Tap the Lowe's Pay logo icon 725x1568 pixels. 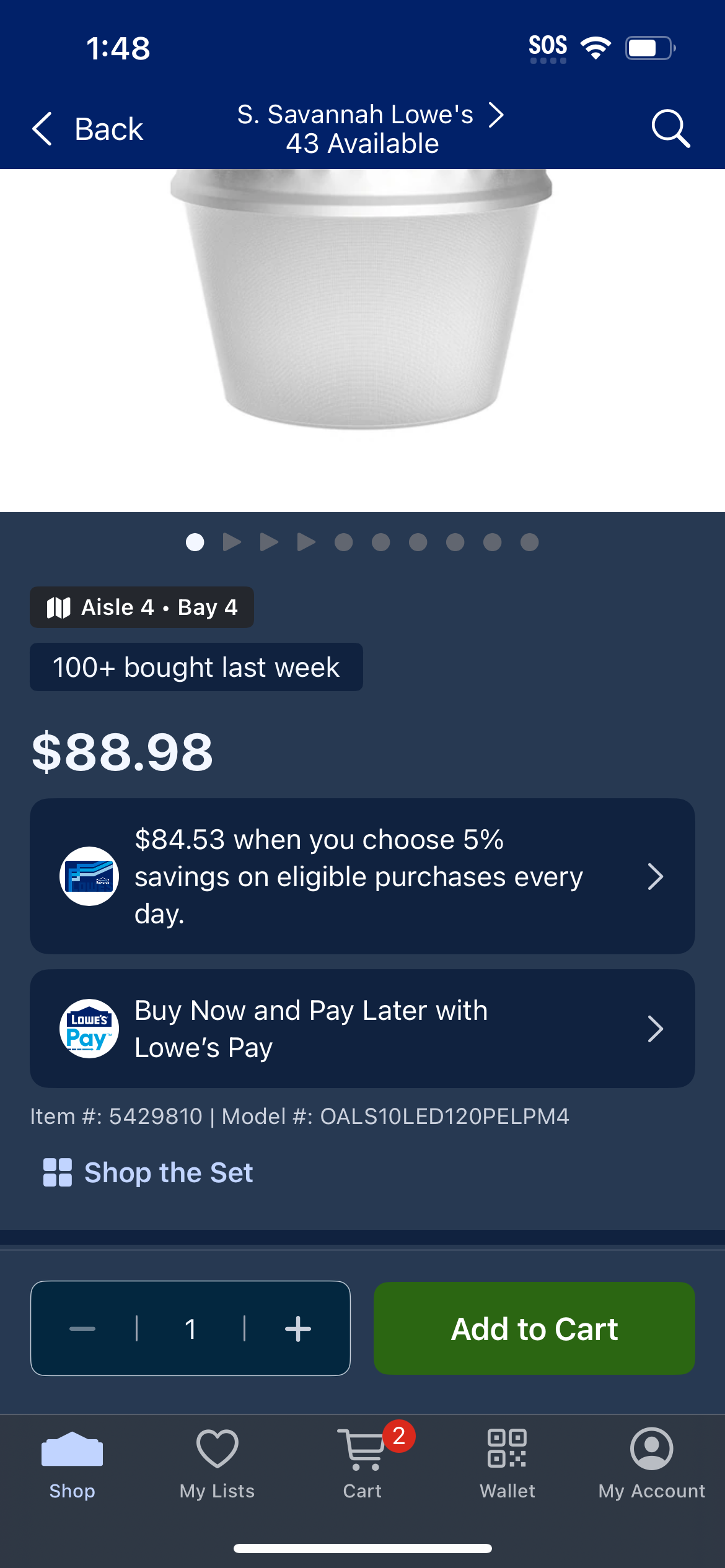(89, 1029)
